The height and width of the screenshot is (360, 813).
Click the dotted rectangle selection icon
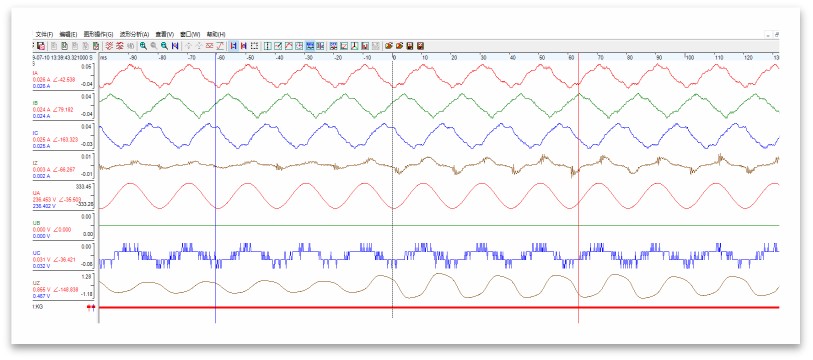[254, 46]
